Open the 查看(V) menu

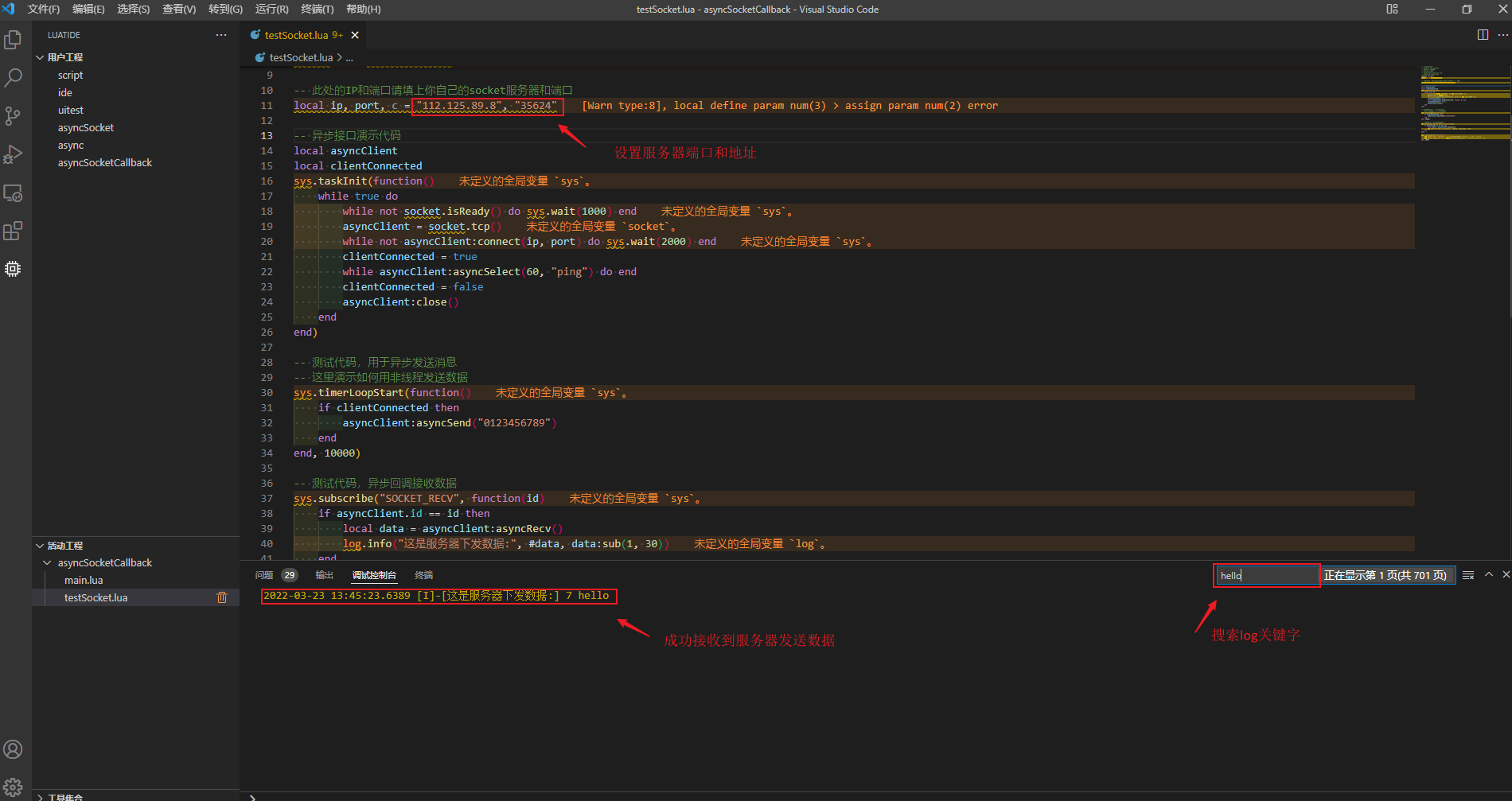click(179, 10)
